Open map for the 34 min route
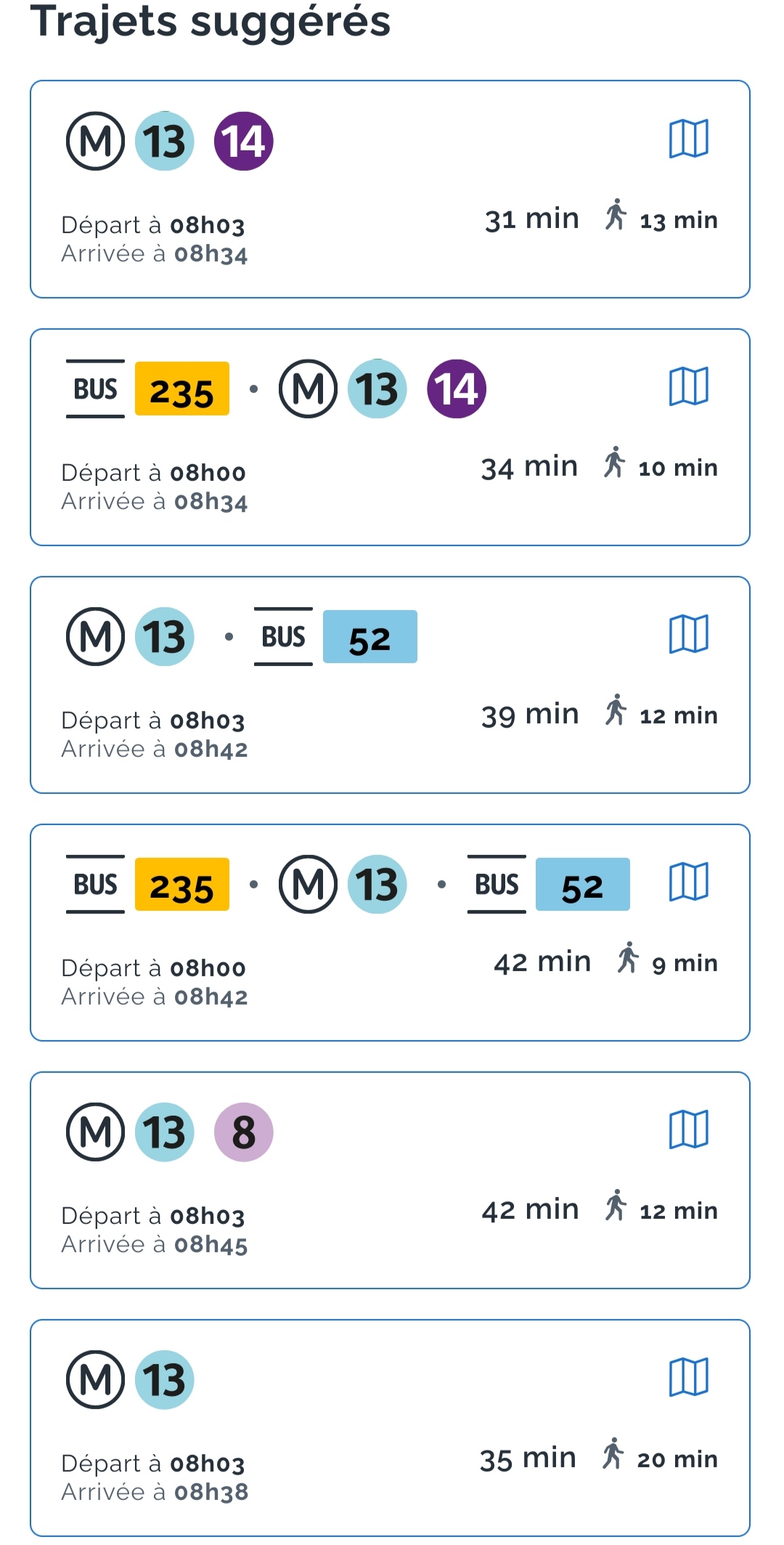Viewport: 784px width, 1545px height. coord(688,386)
